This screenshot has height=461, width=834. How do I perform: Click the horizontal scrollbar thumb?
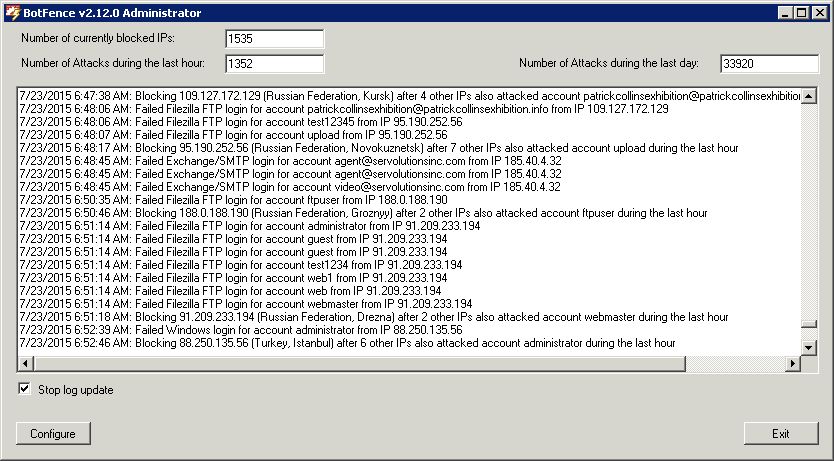pyautogui.click(x=360, y=363)
